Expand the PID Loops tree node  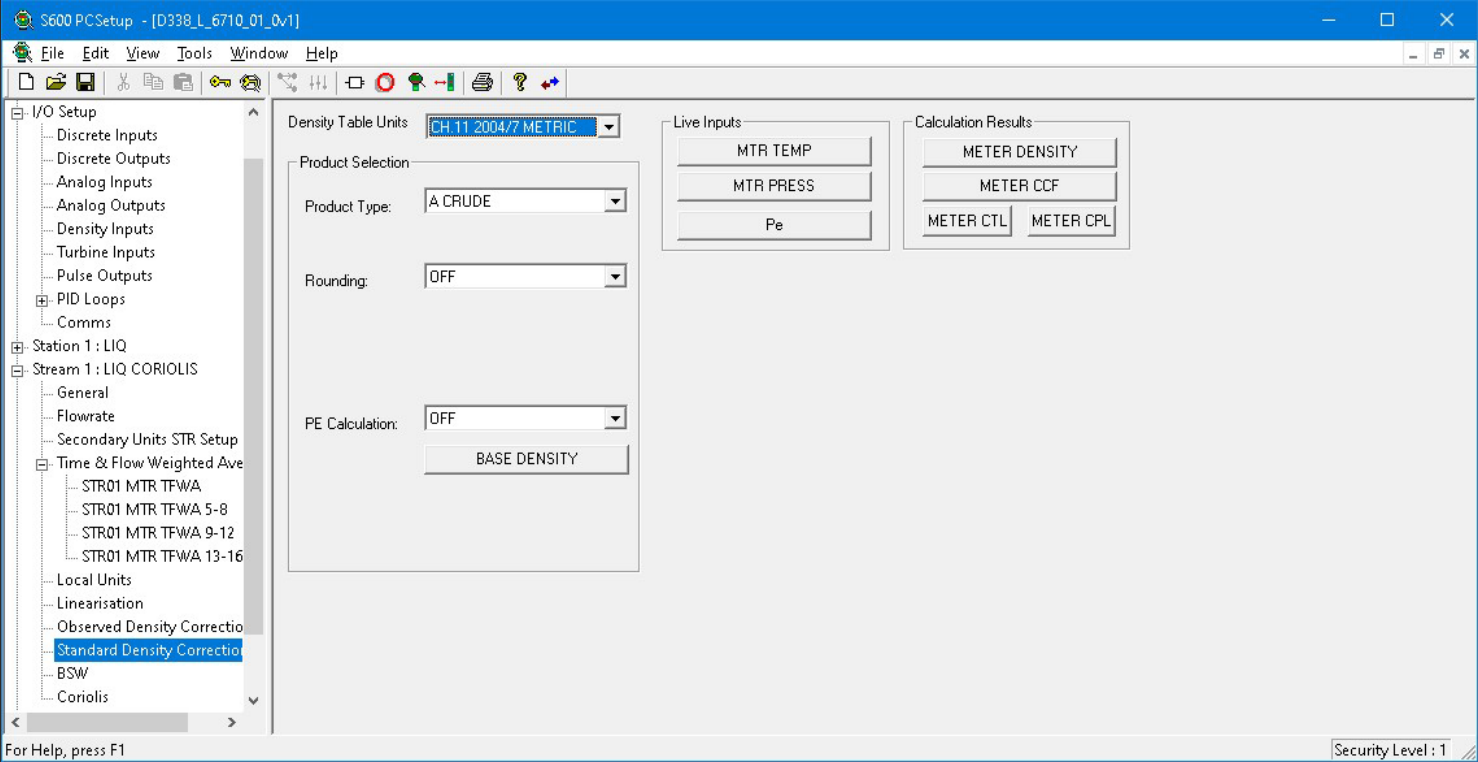(42, 300)
